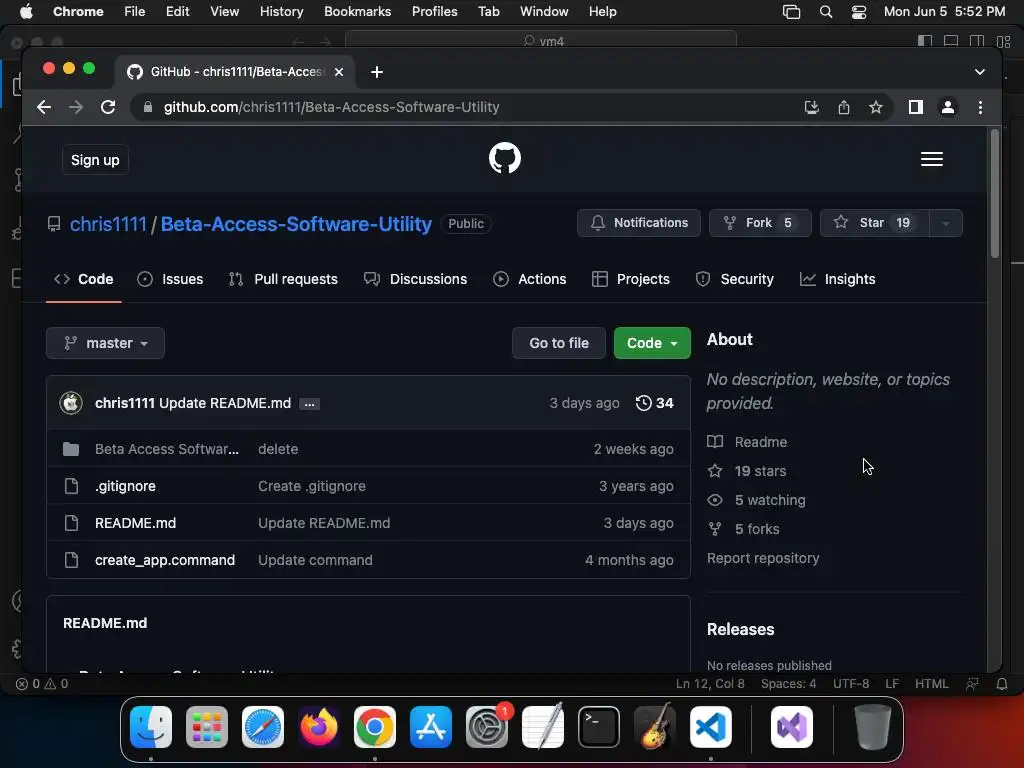Open the green Code dropdown
This screenshot has height=768, width=1024.
pyautogui.click(x=652, y=343)
